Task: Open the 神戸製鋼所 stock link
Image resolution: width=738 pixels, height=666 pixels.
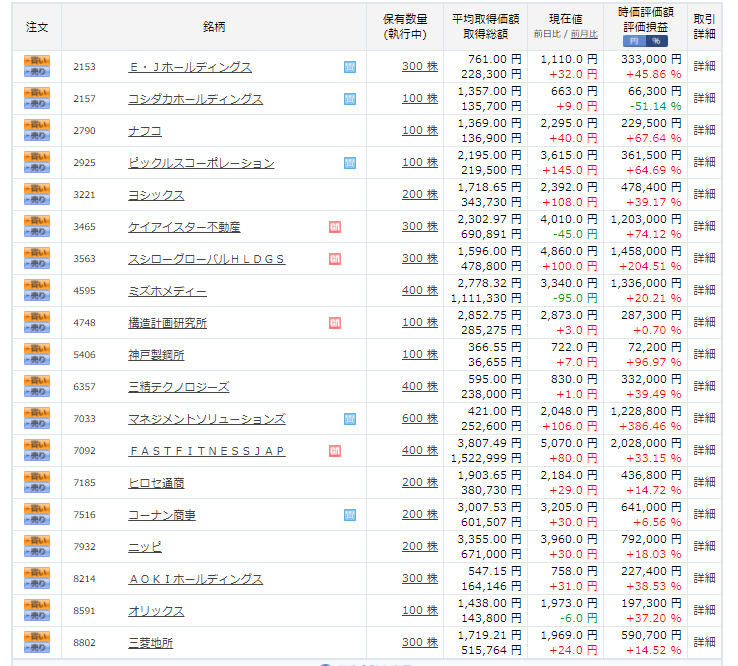Action: (156, 355)
